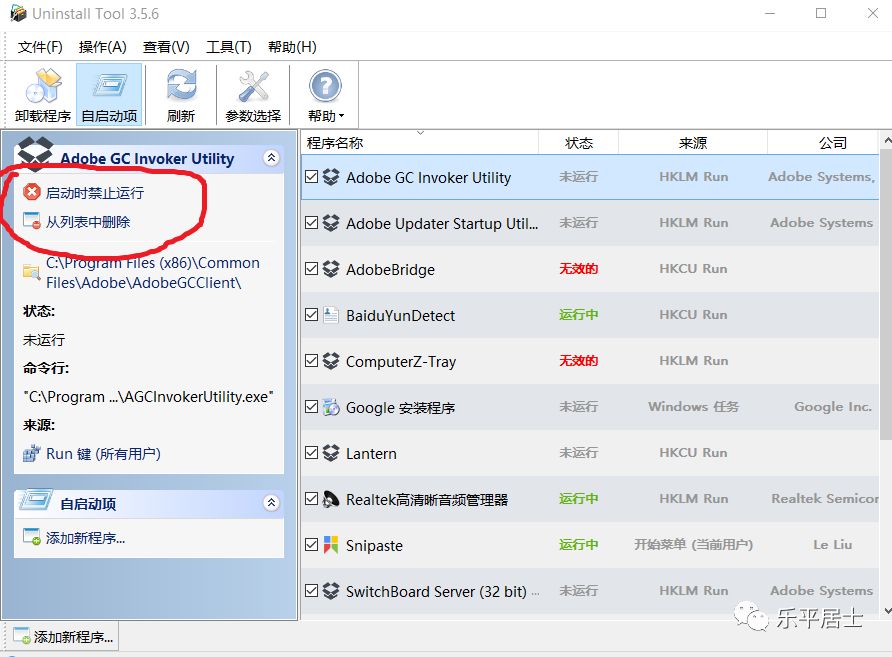This screenshot has height=657, width=892.
Task: Click the list scrollbar up arrow
Action: click(x=886, y=139)
